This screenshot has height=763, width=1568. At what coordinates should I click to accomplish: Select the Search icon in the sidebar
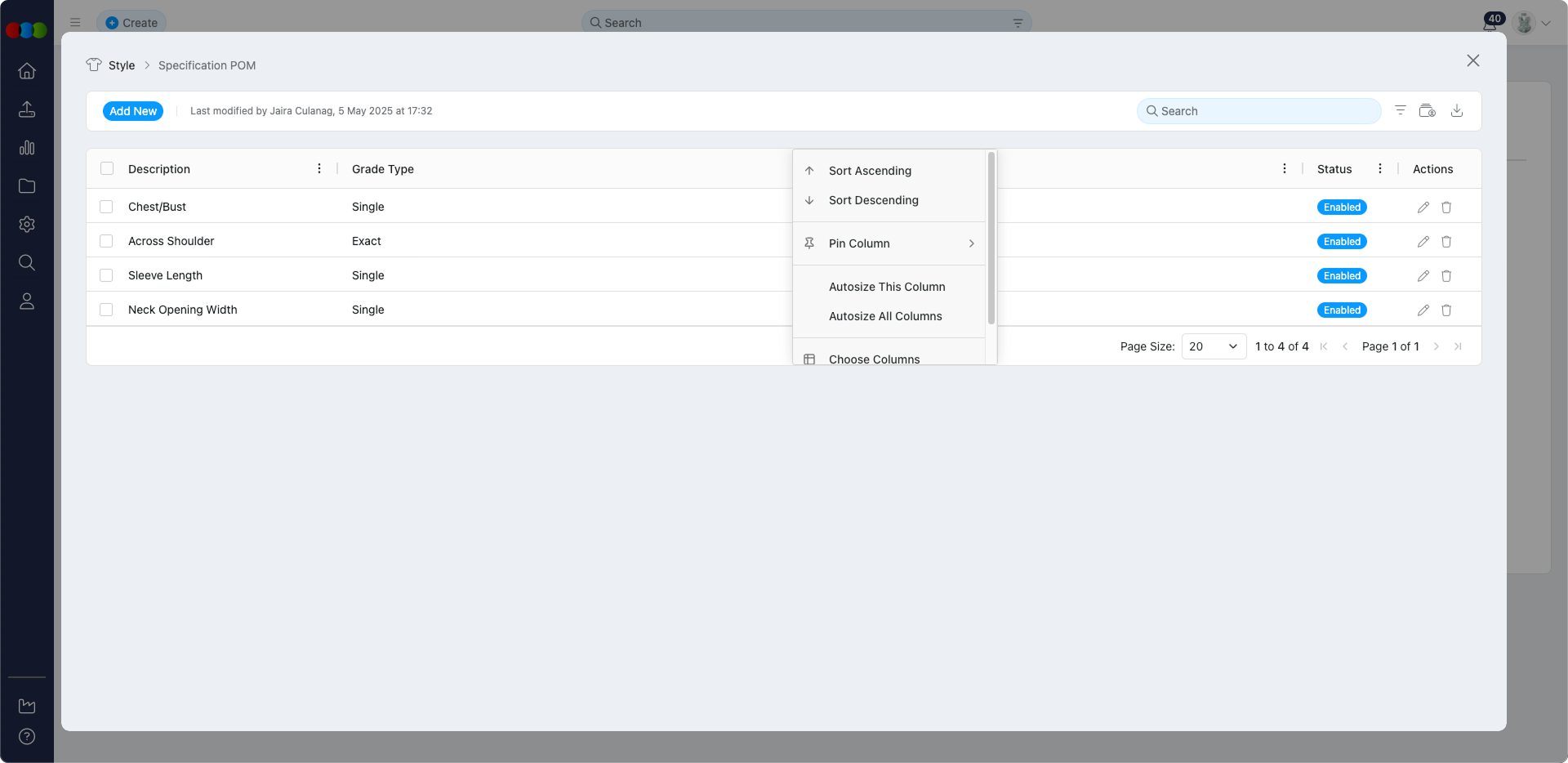click(x=27, y=262)
